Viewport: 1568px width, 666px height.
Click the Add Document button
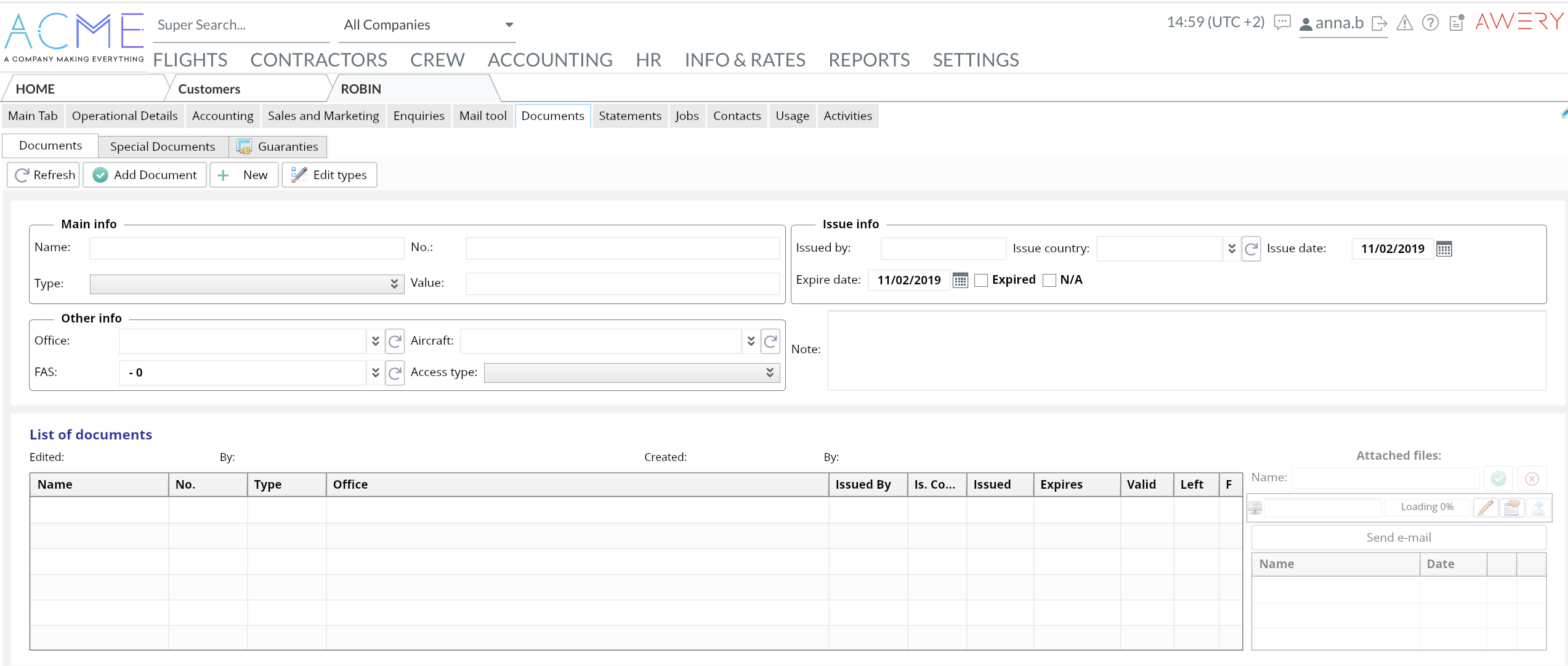[x=145, y=175]
